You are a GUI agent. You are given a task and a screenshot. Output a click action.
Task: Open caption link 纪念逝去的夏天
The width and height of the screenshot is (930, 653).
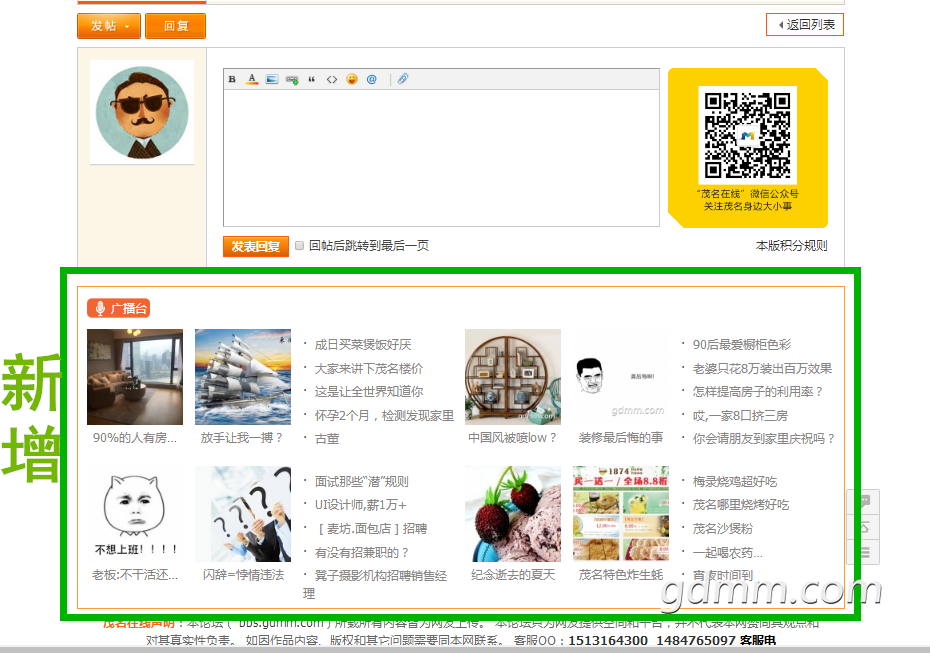click(x=513, y=575)
